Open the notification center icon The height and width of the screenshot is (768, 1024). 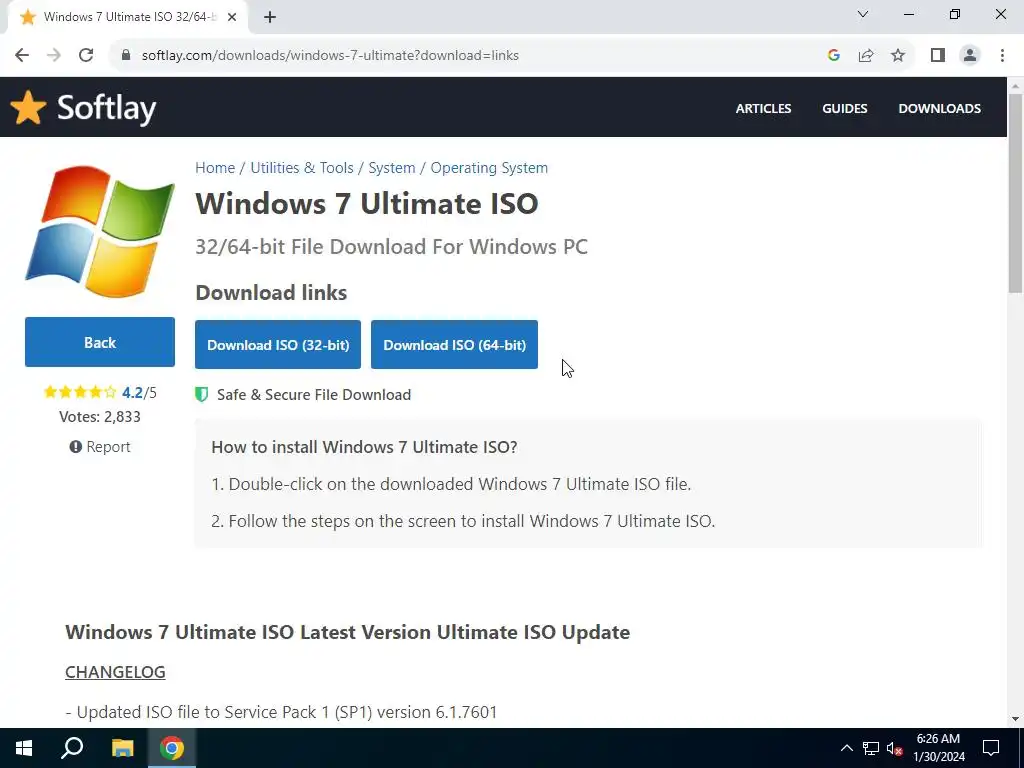coord(991,748)
